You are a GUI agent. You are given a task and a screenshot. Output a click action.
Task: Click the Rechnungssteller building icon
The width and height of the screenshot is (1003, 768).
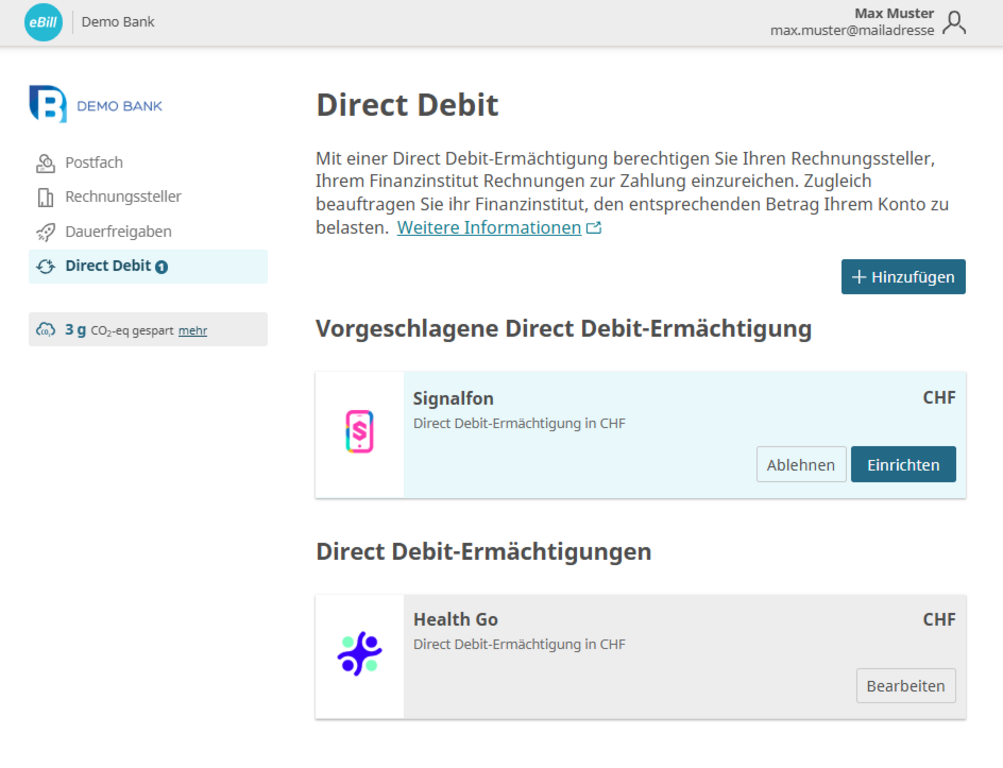coord(46,197)
